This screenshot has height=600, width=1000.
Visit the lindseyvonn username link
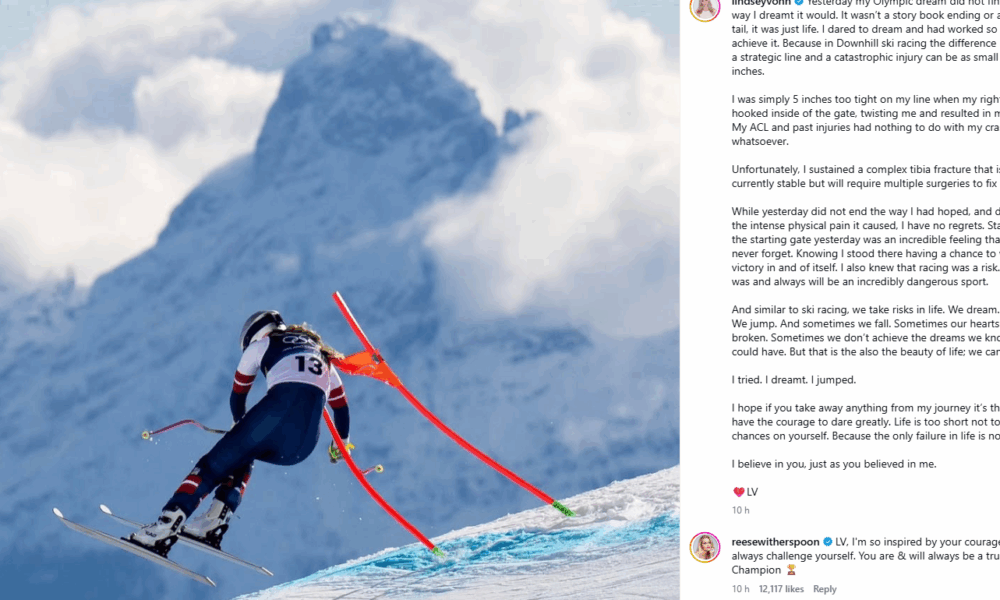(x=761, y=3)
